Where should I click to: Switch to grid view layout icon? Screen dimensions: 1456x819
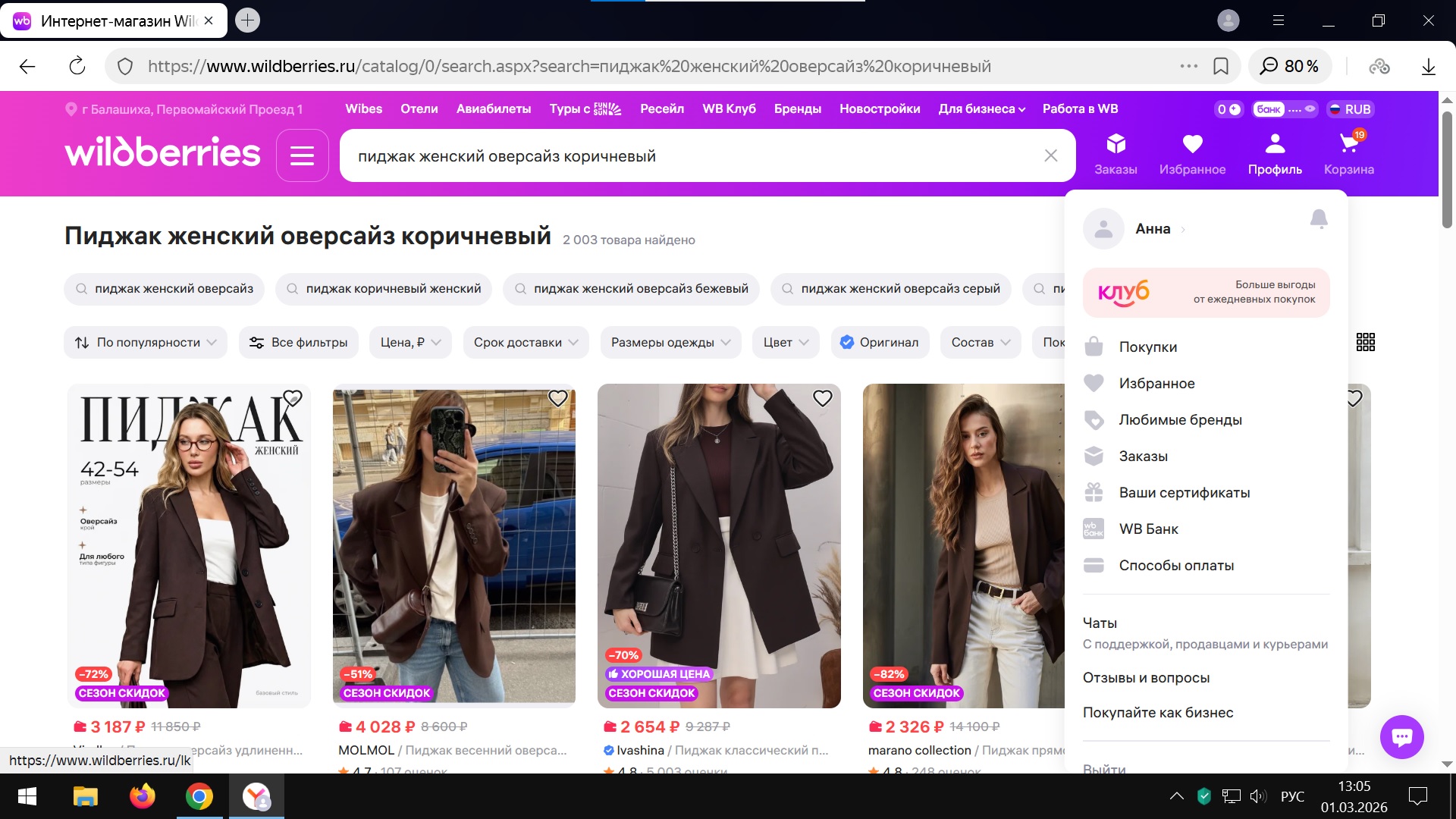coord(1365,342)
